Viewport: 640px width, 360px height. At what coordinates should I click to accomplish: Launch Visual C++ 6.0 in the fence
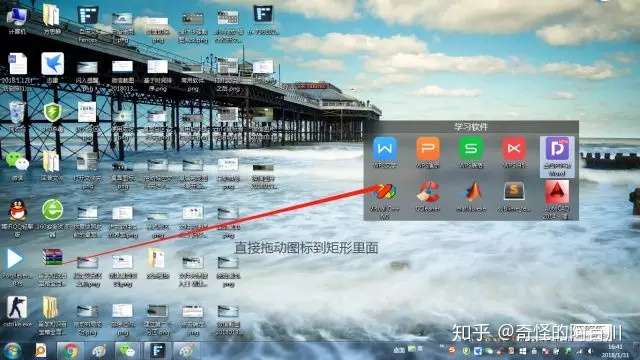385,192
